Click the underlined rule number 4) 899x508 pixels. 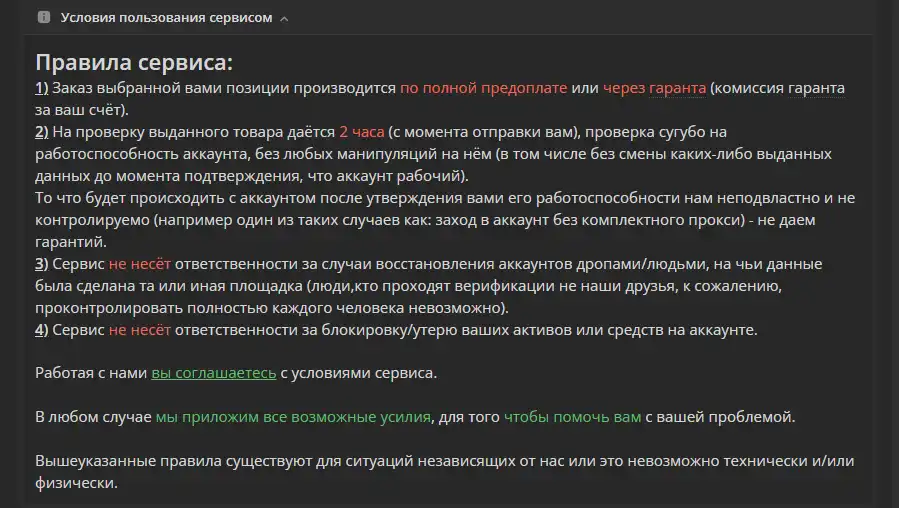(x=42, y=330)
